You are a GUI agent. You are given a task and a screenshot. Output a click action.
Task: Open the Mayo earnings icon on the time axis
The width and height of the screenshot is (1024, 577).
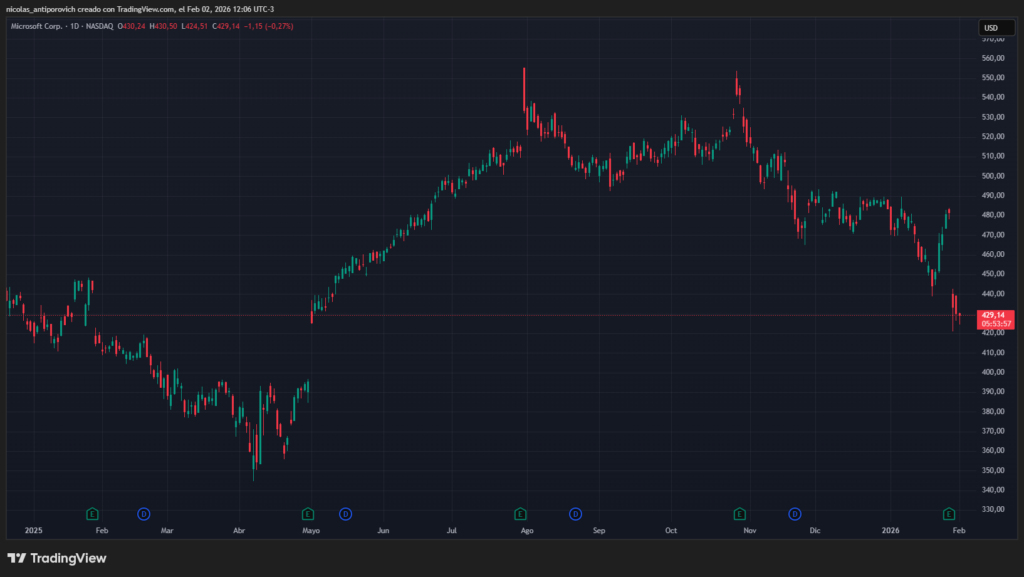[x=306, y=513]
